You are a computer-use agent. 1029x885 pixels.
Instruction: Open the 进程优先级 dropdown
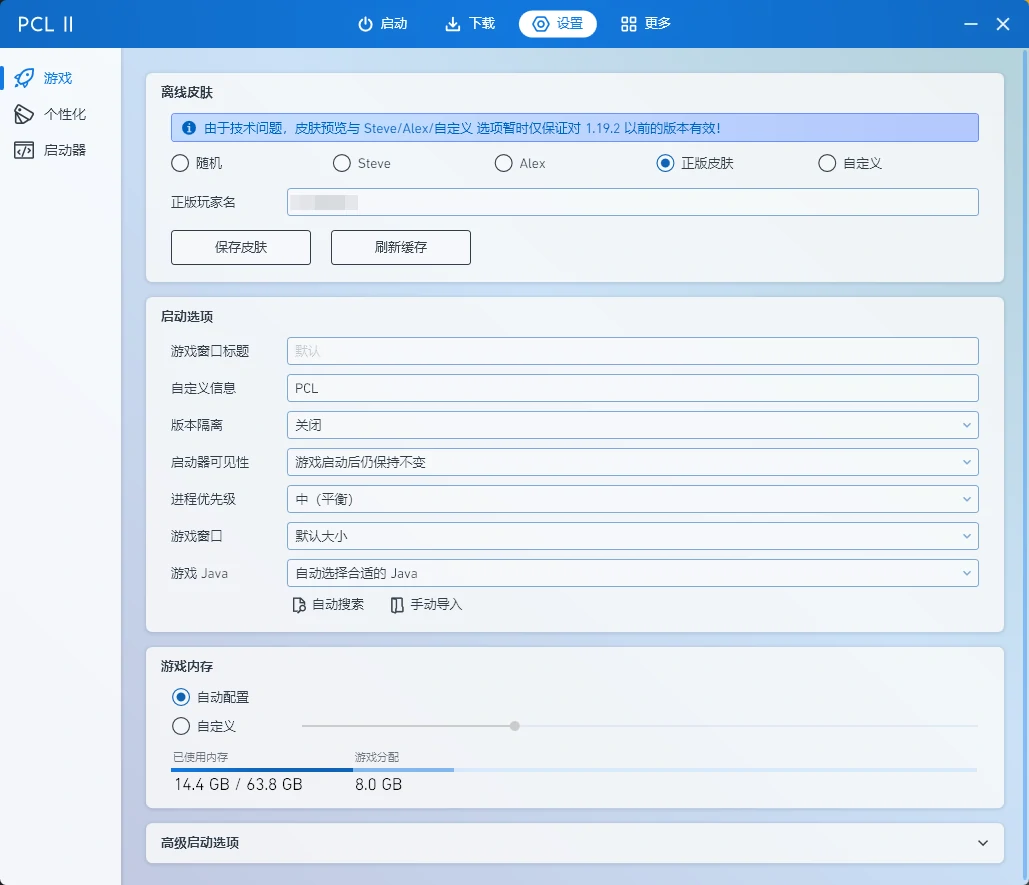tap(632, 499)
